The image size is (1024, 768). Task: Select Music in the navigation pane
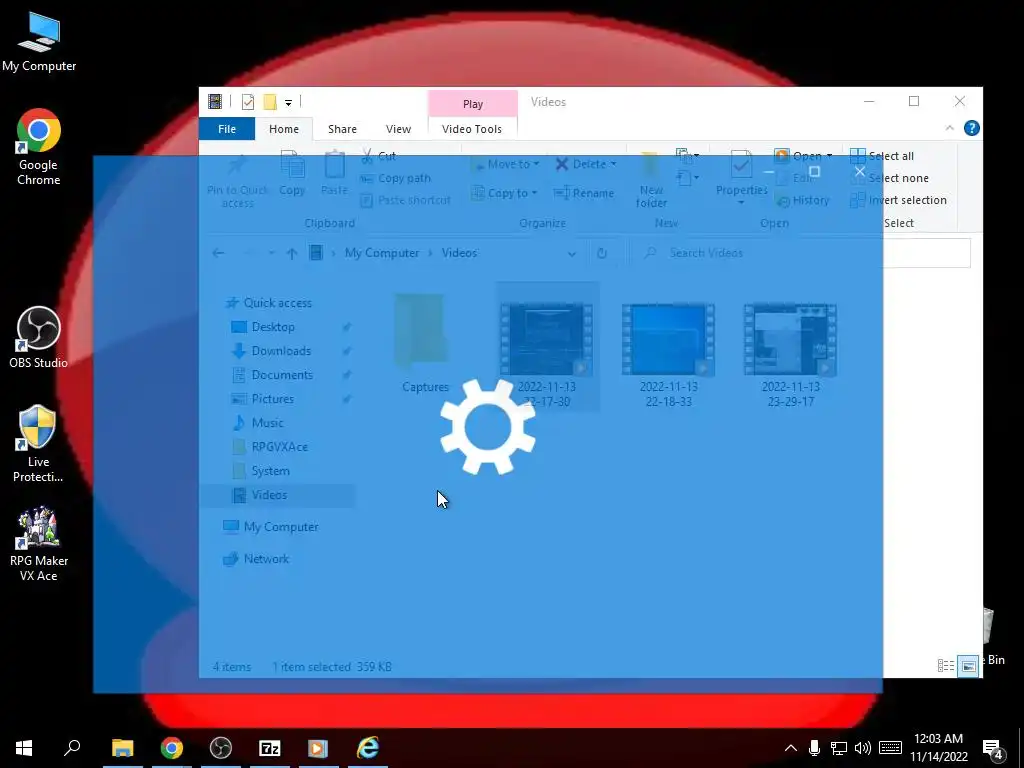click(267, 423)
